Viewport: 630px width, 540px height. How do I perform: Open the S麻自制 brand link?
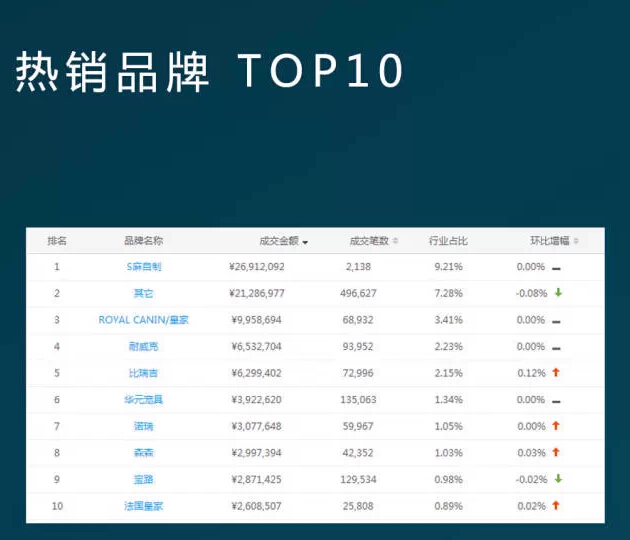144,267
